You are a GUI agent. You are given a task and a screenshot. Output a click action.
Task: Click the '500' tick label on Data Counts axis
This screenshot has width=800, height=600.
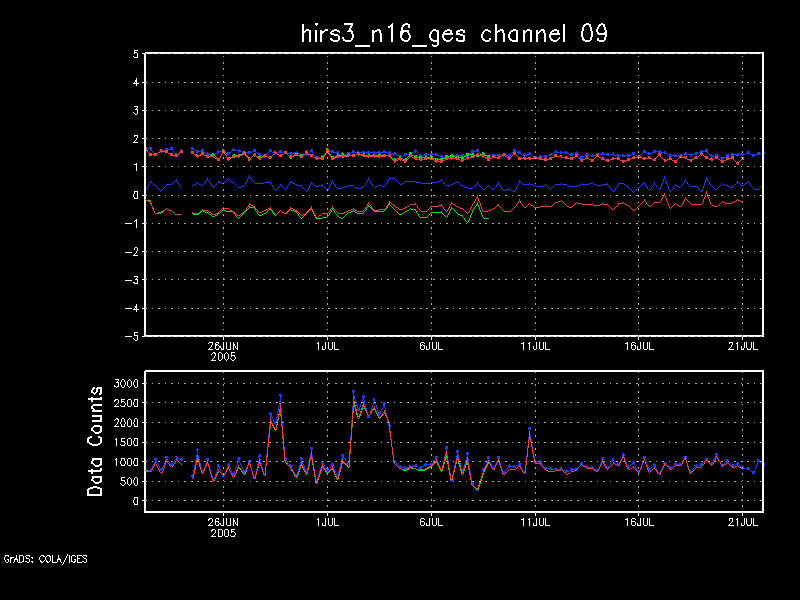[127, 482]
